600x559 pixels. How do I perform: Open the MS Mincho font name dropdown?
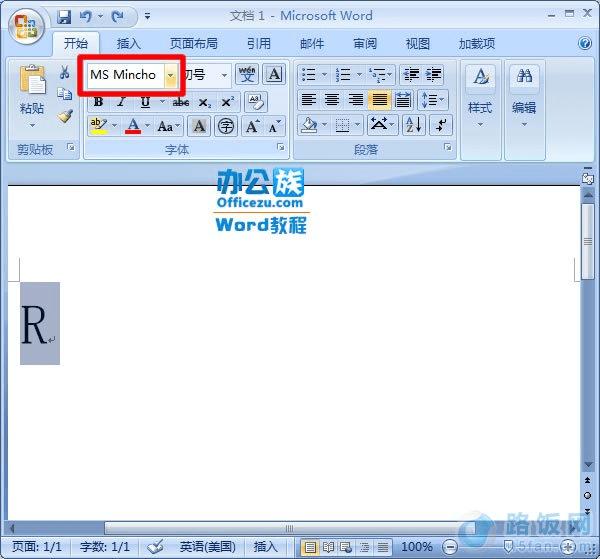170,75
